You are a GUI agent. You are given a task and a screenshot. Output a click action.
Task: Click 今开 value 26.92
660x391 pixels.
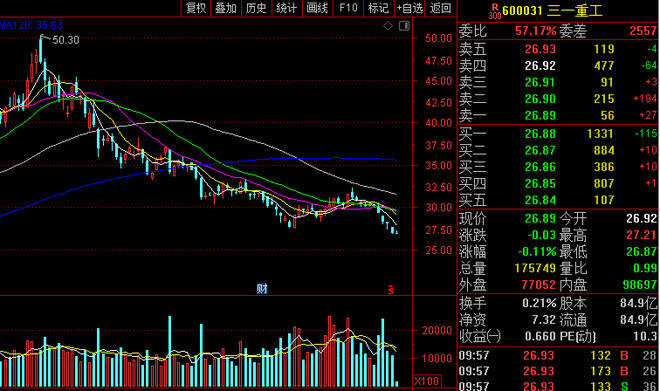[x=641, y=218]
